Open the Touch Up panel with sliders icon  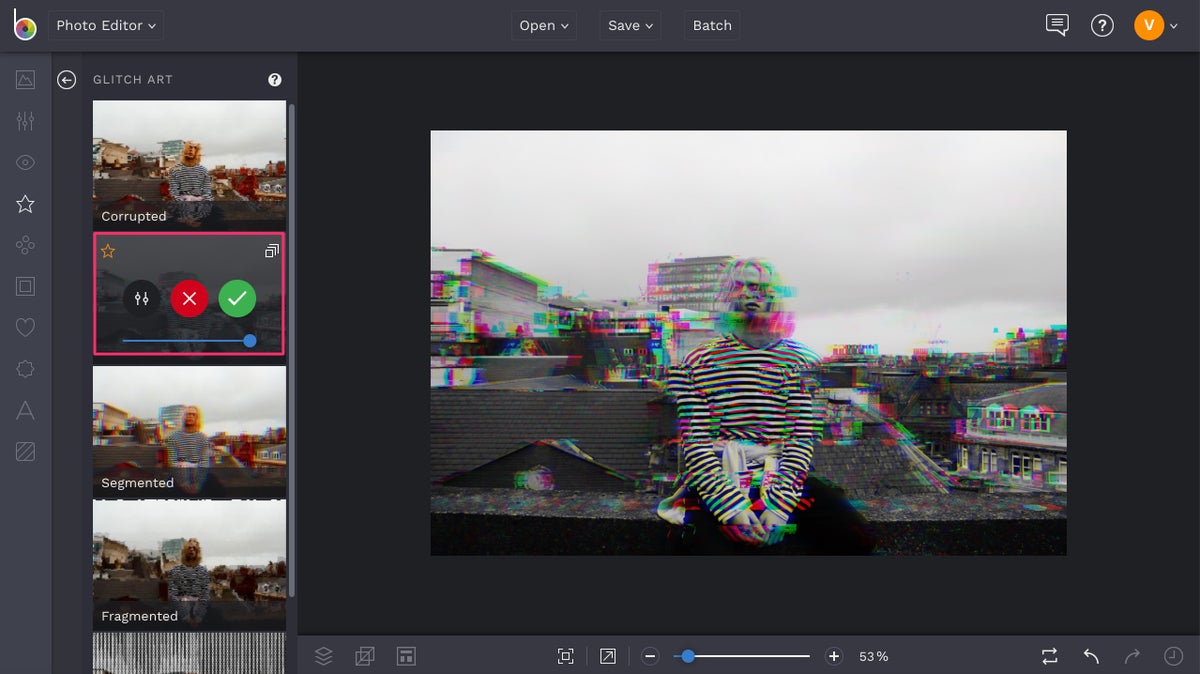pos(25,120)
